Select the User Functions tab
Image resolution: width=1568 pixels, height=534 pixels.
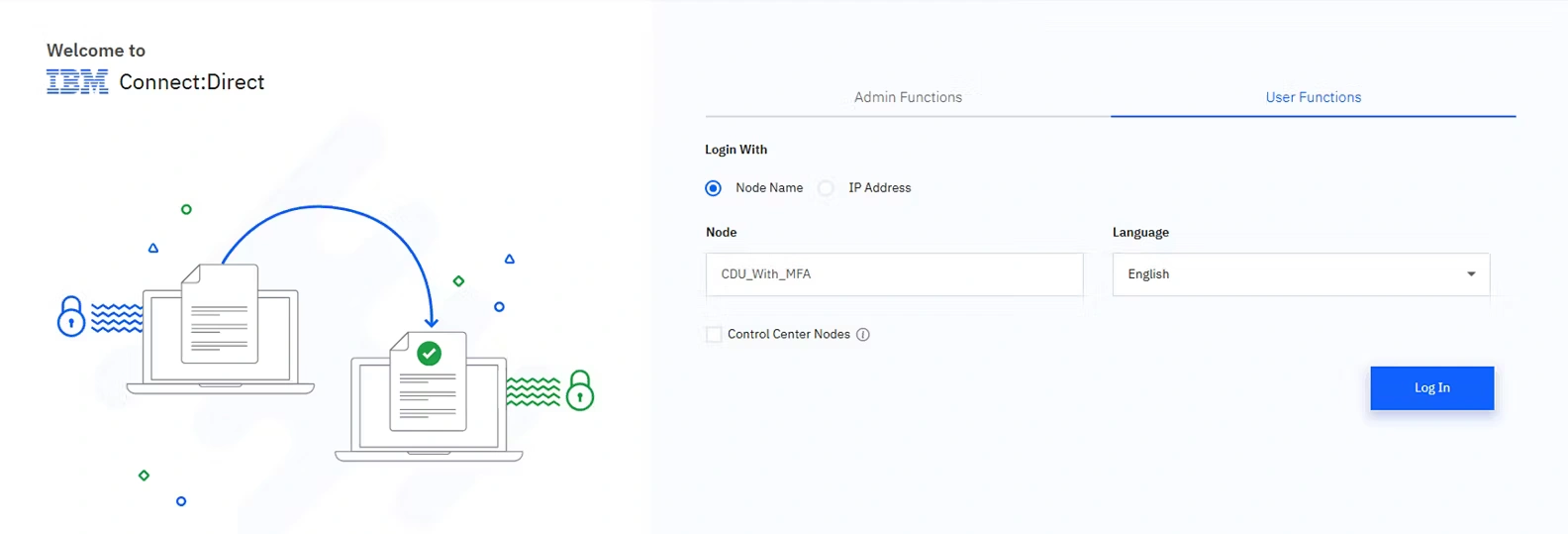pos(1313,97)
